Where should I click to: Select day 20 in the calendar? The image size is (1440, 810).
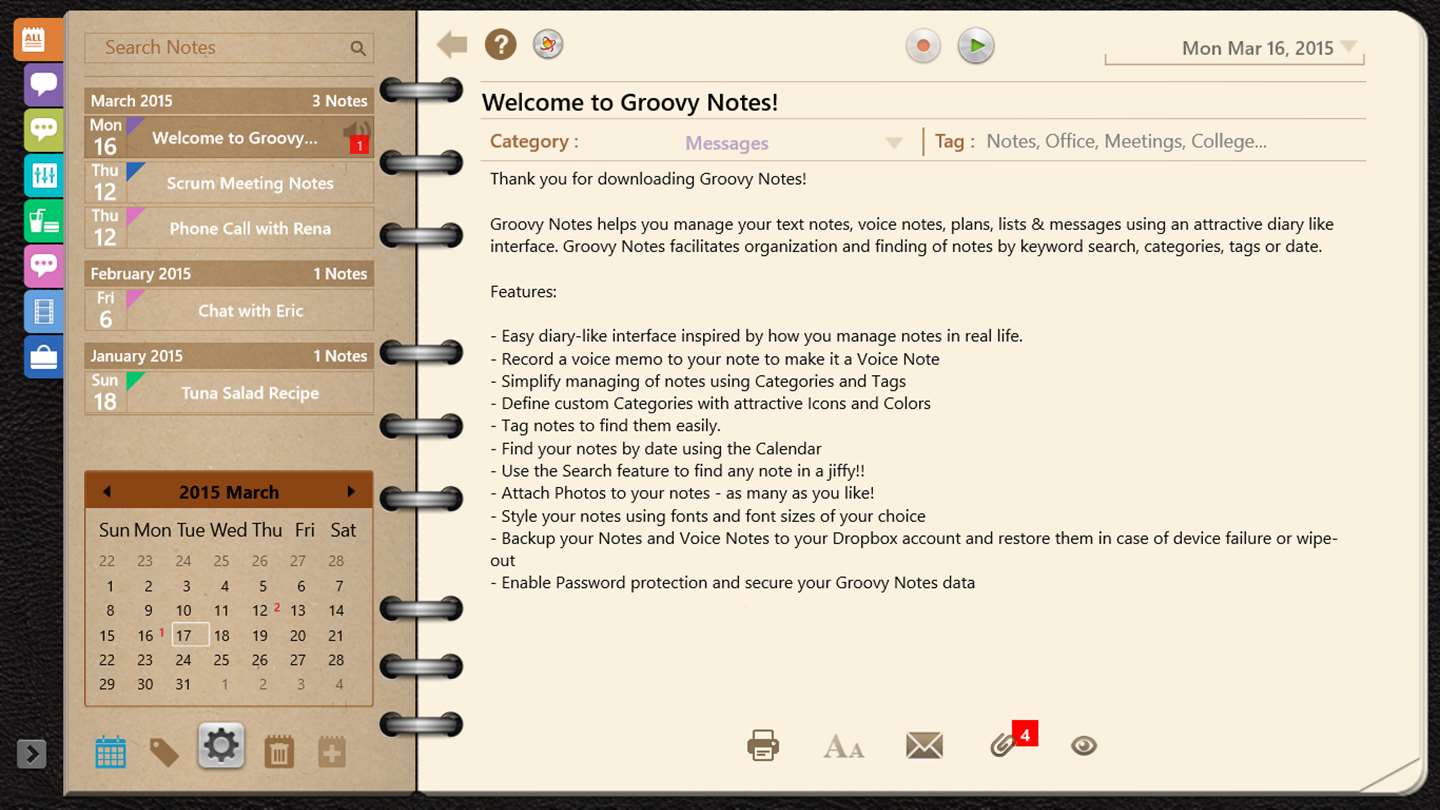point(298,636)
